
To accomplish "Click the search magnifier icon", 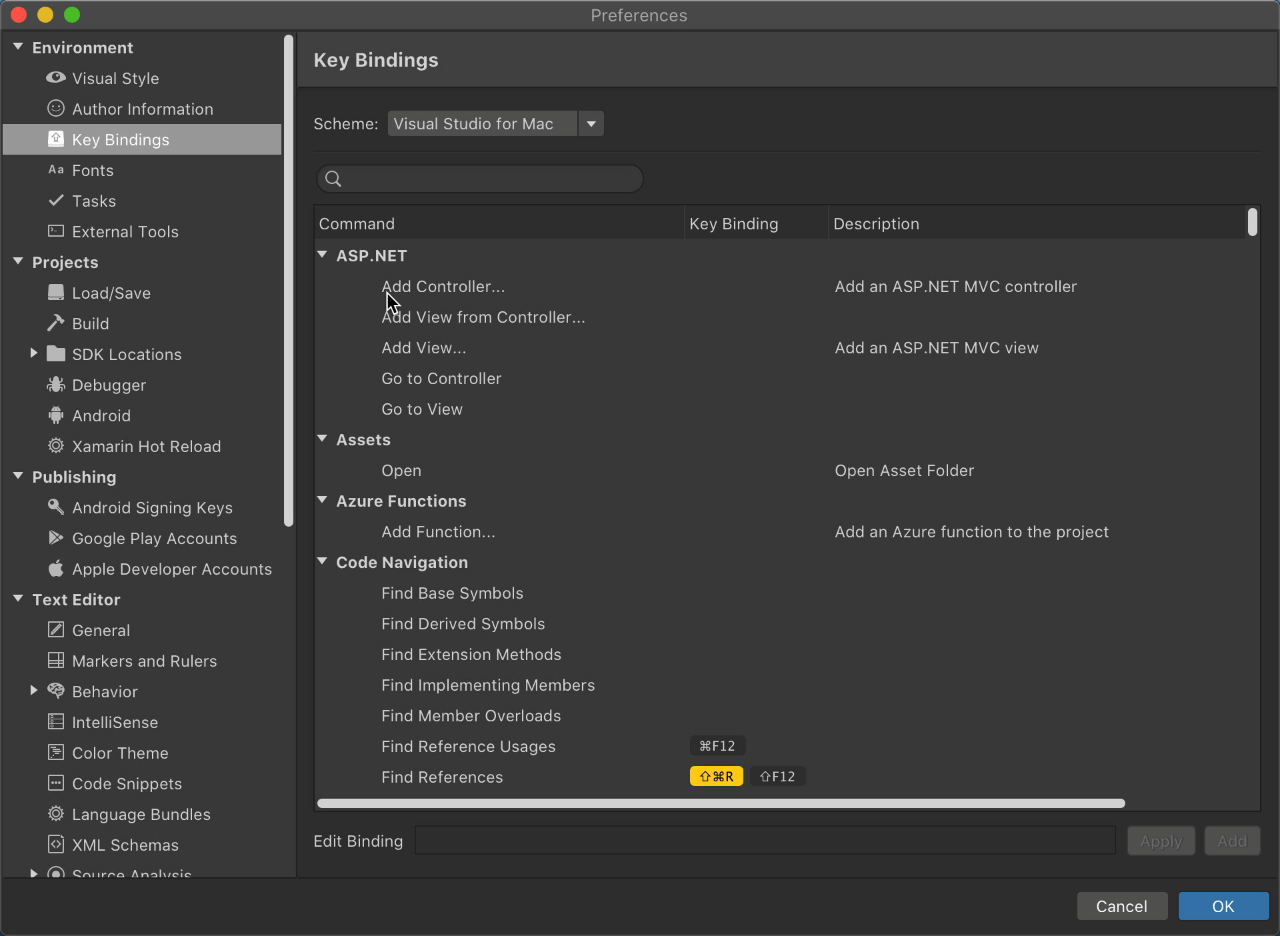I will 334,179.
